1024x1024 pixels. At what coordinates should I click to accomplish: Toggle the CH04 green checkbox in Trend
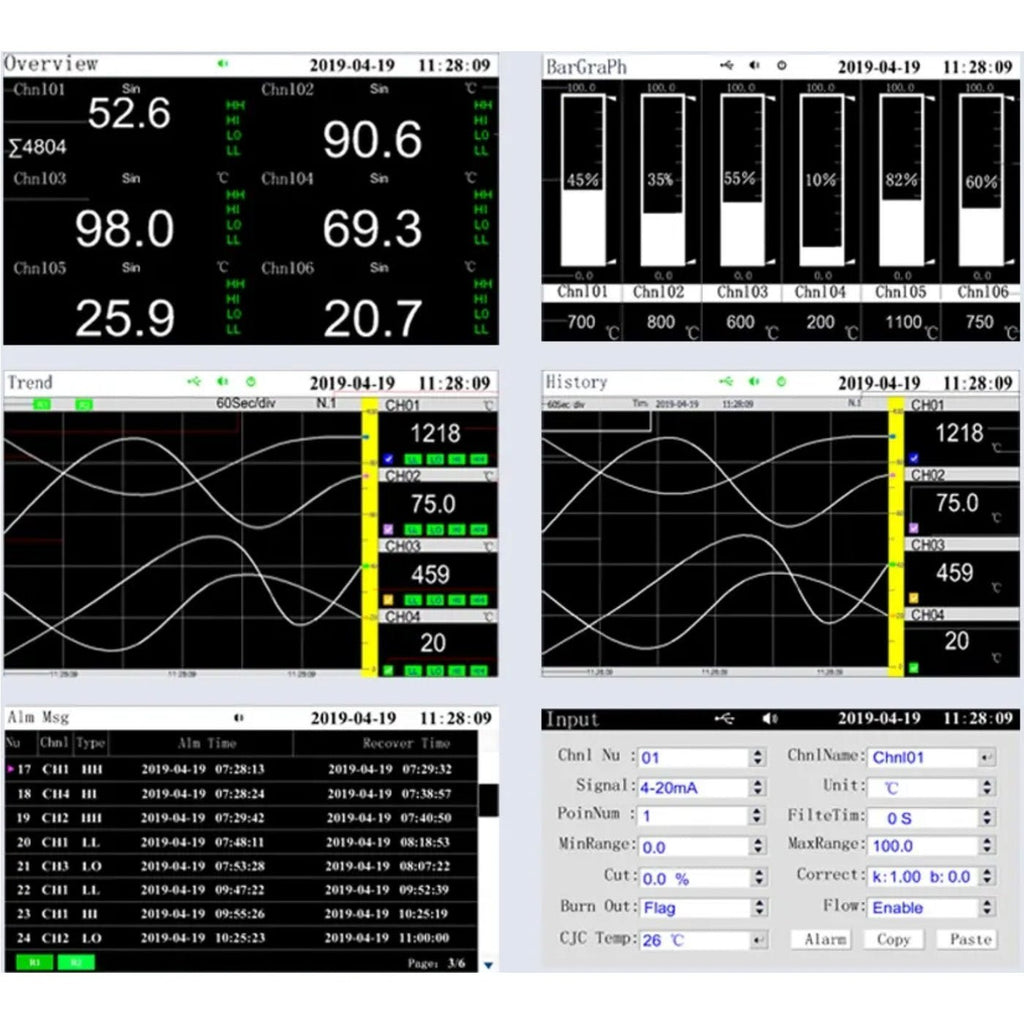389,670
